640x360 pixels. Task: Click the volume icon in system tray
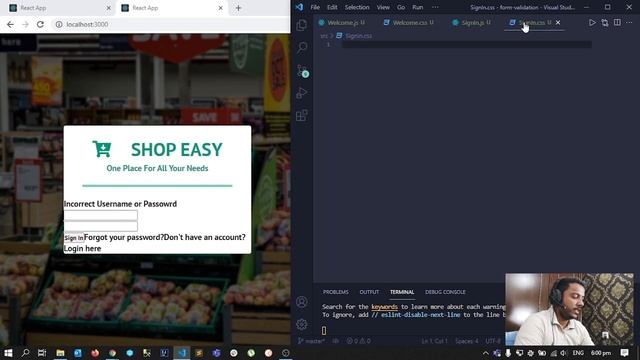tap(564, 353)
